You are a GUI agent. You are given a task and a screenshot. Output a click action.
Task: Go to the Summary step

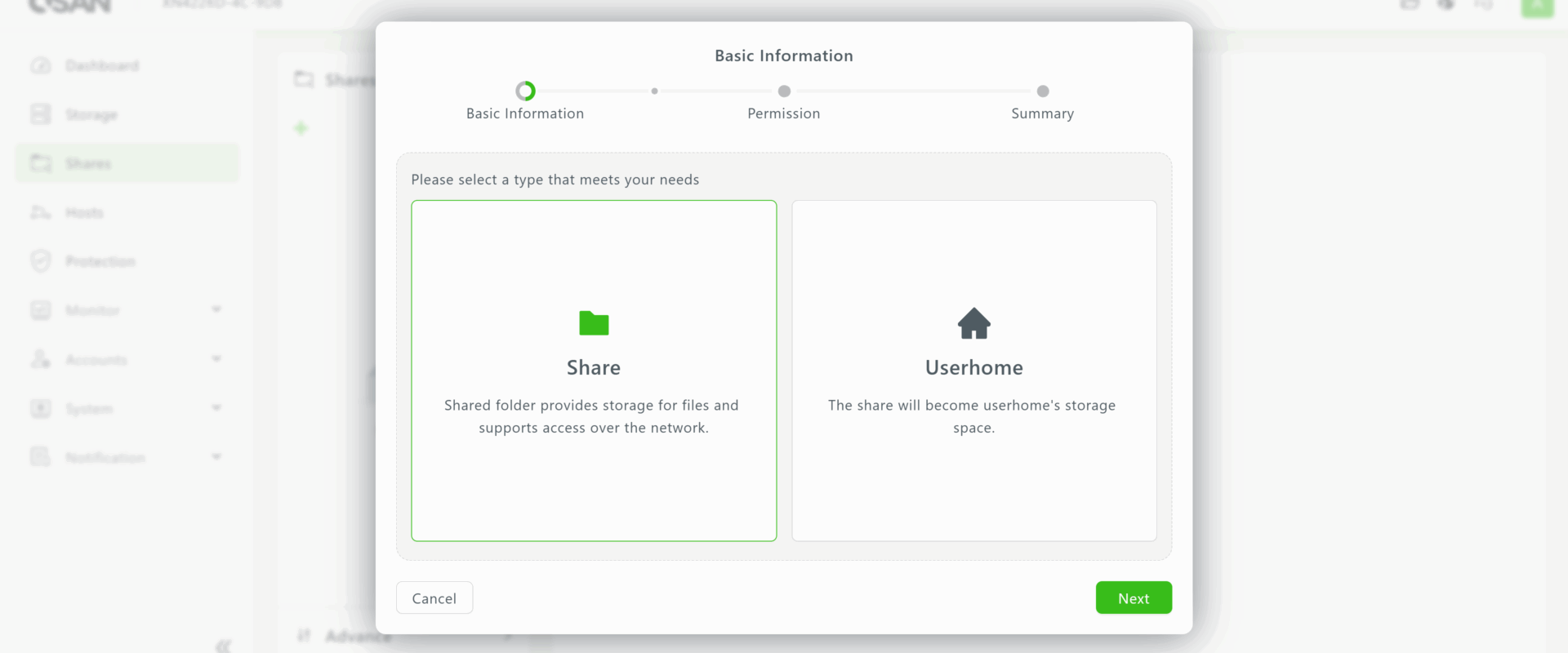[1043, 91]
